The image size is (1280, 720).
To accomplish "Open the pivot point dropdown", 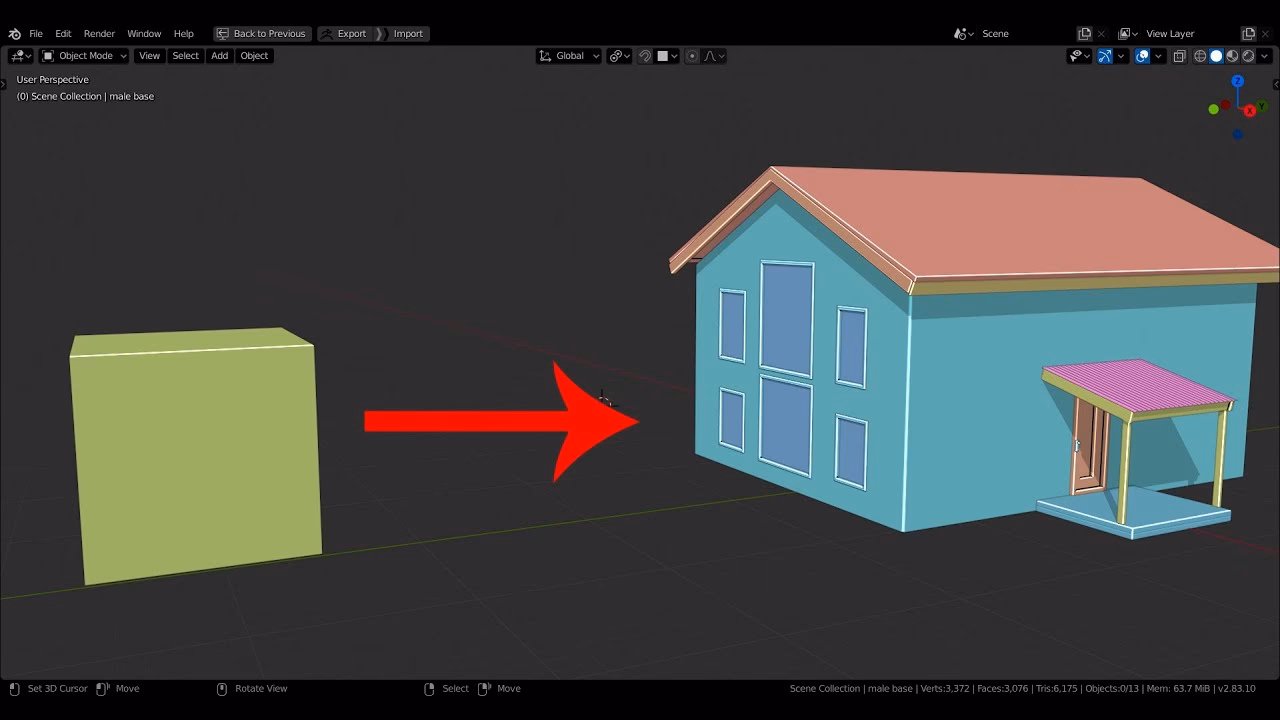I will pyautogui.click(x=620, y=56).
